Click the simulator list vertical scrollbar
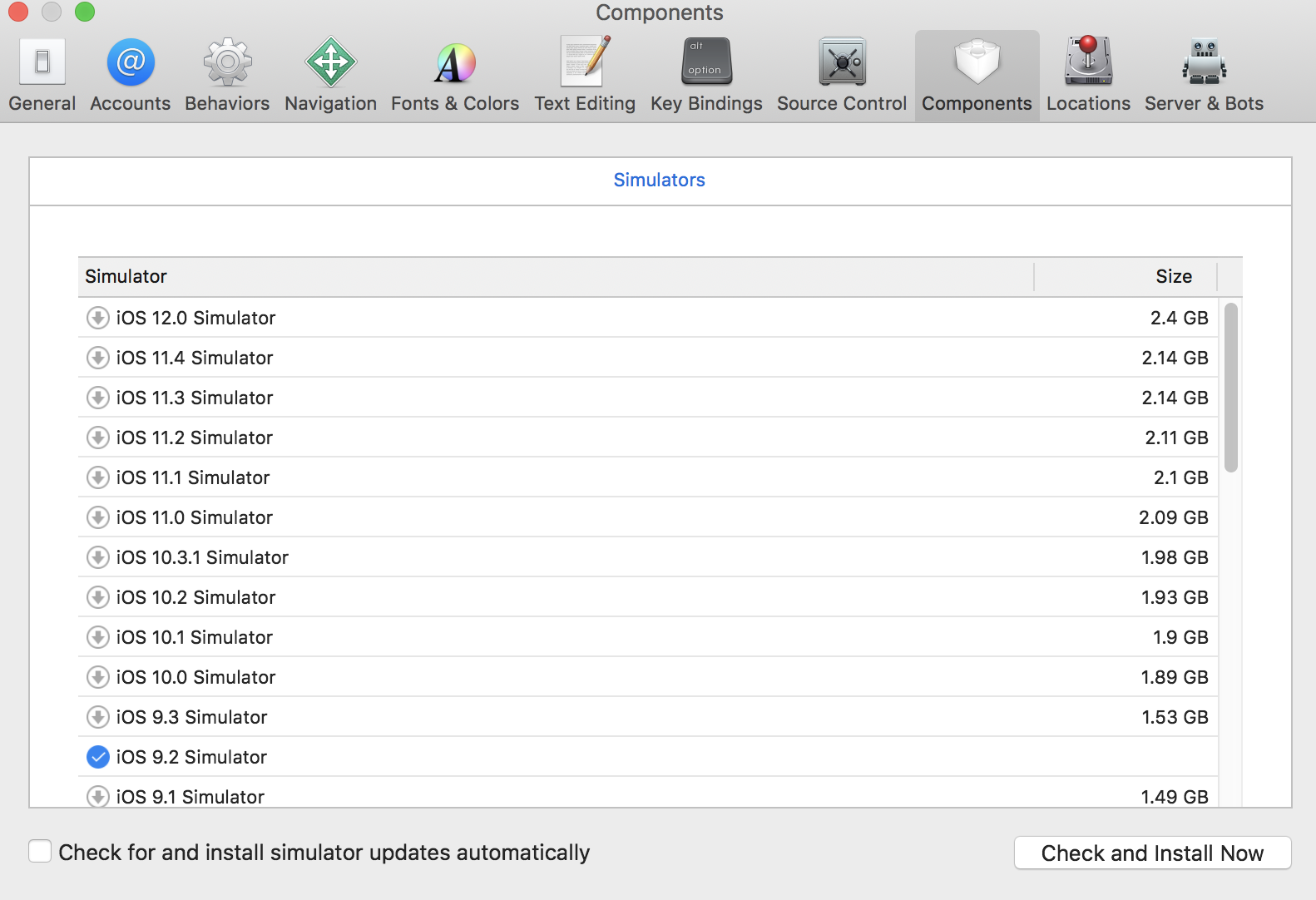1316x900 pixels. [1231, 388]
